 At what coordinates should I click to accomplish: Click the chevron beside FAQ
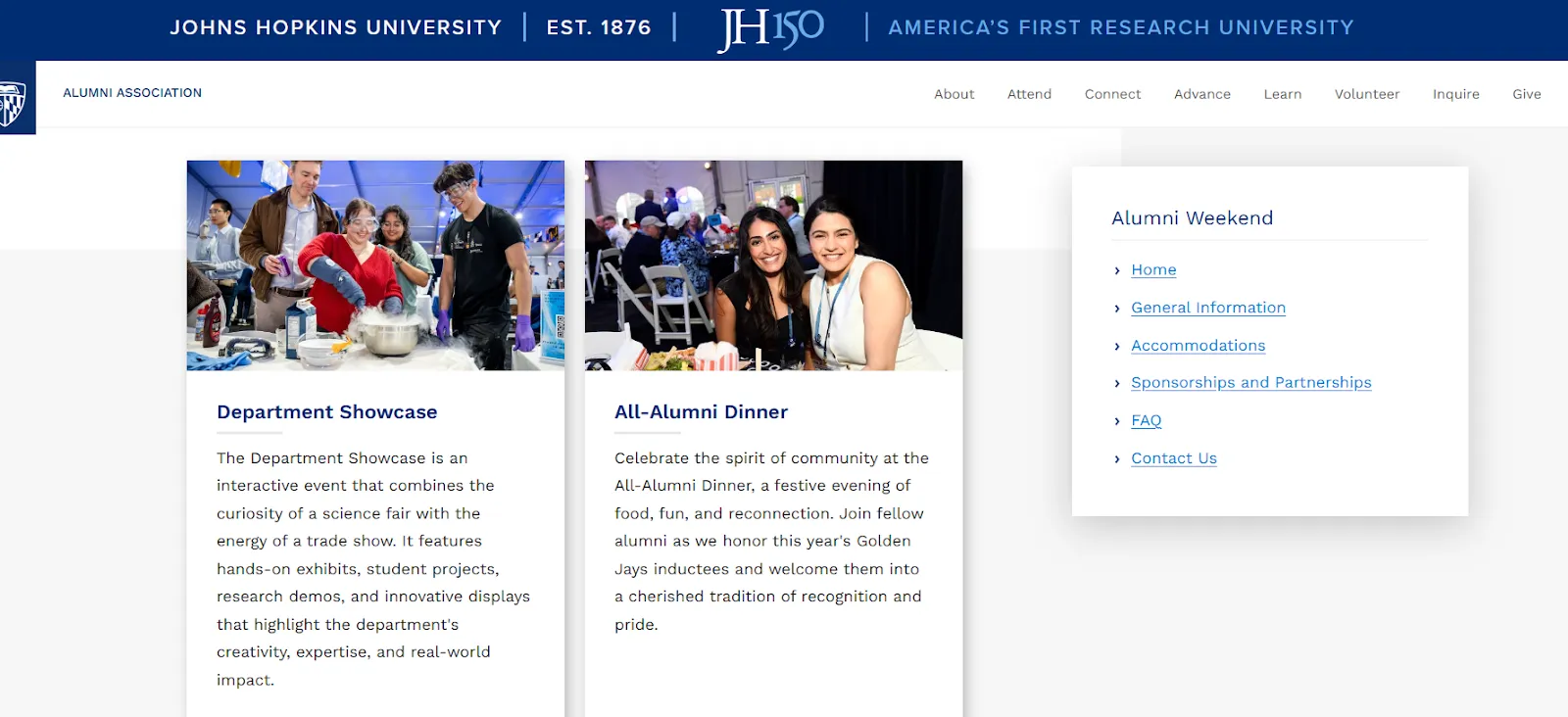point(1117,422)
